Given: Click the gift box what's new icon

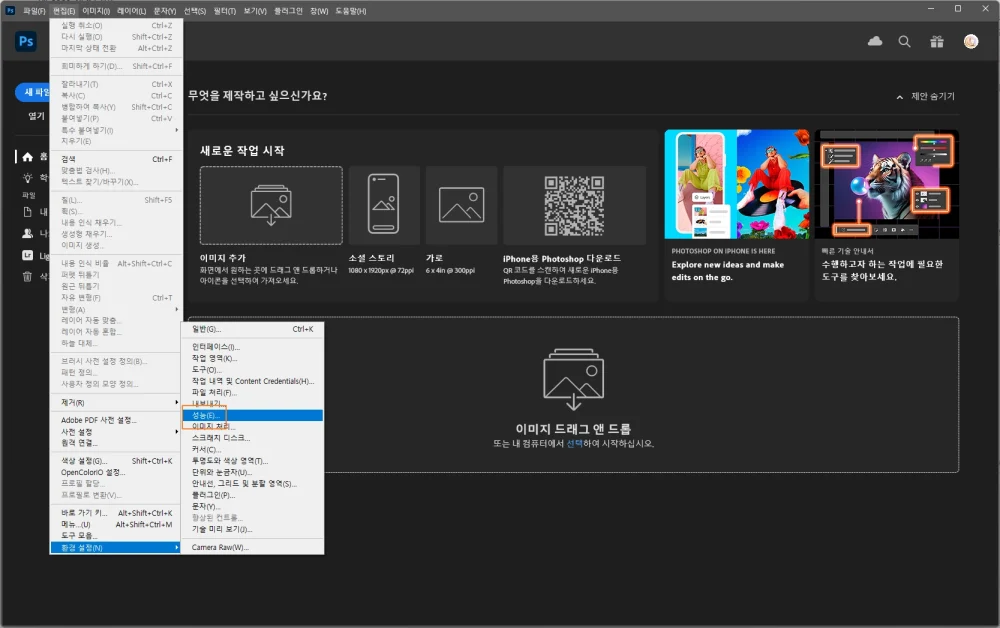Looking at the screenshot, I should pyautogui.click(x=936, y=41).
